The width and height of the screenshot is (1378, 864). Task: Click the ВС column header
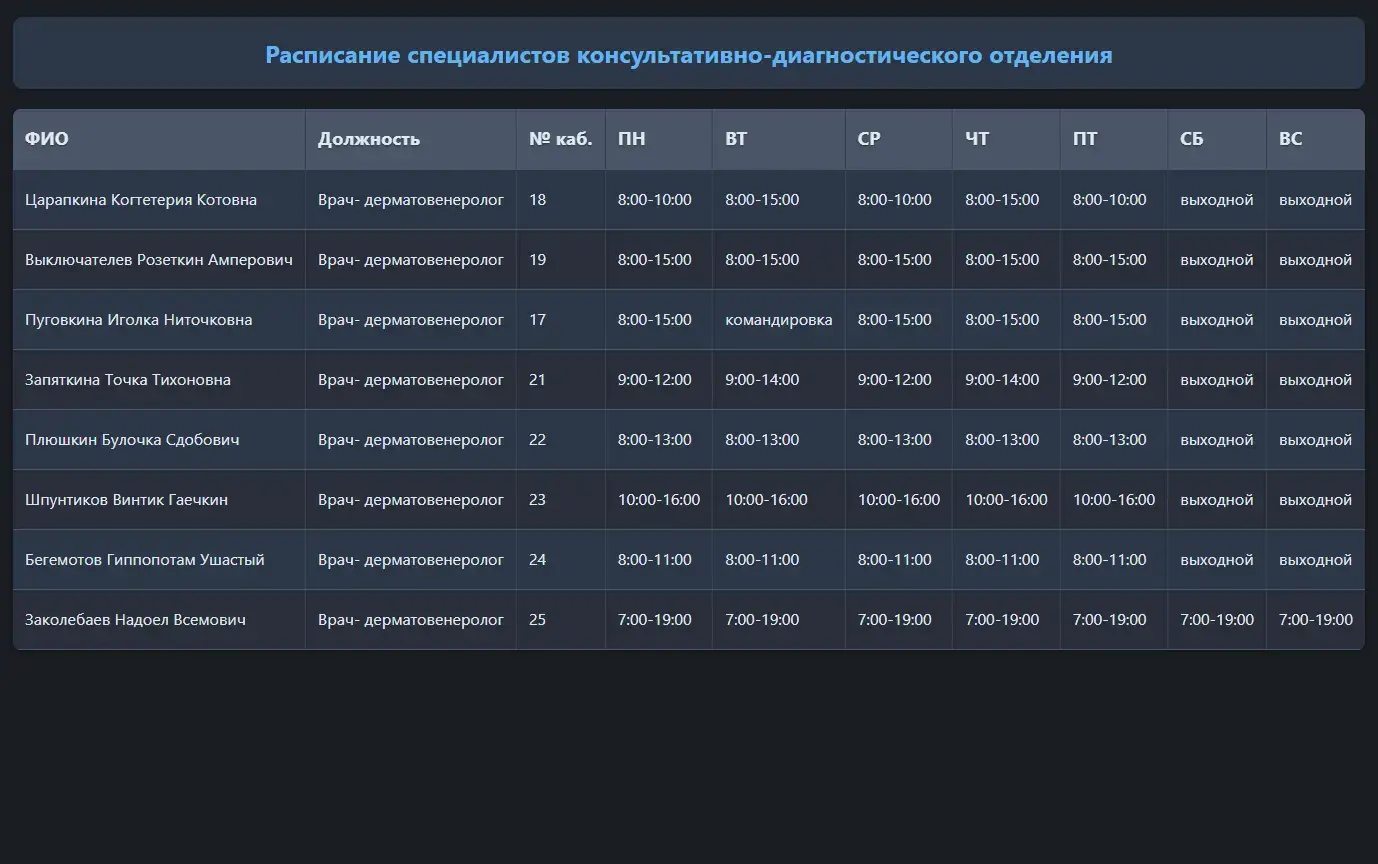point(1291,139)
